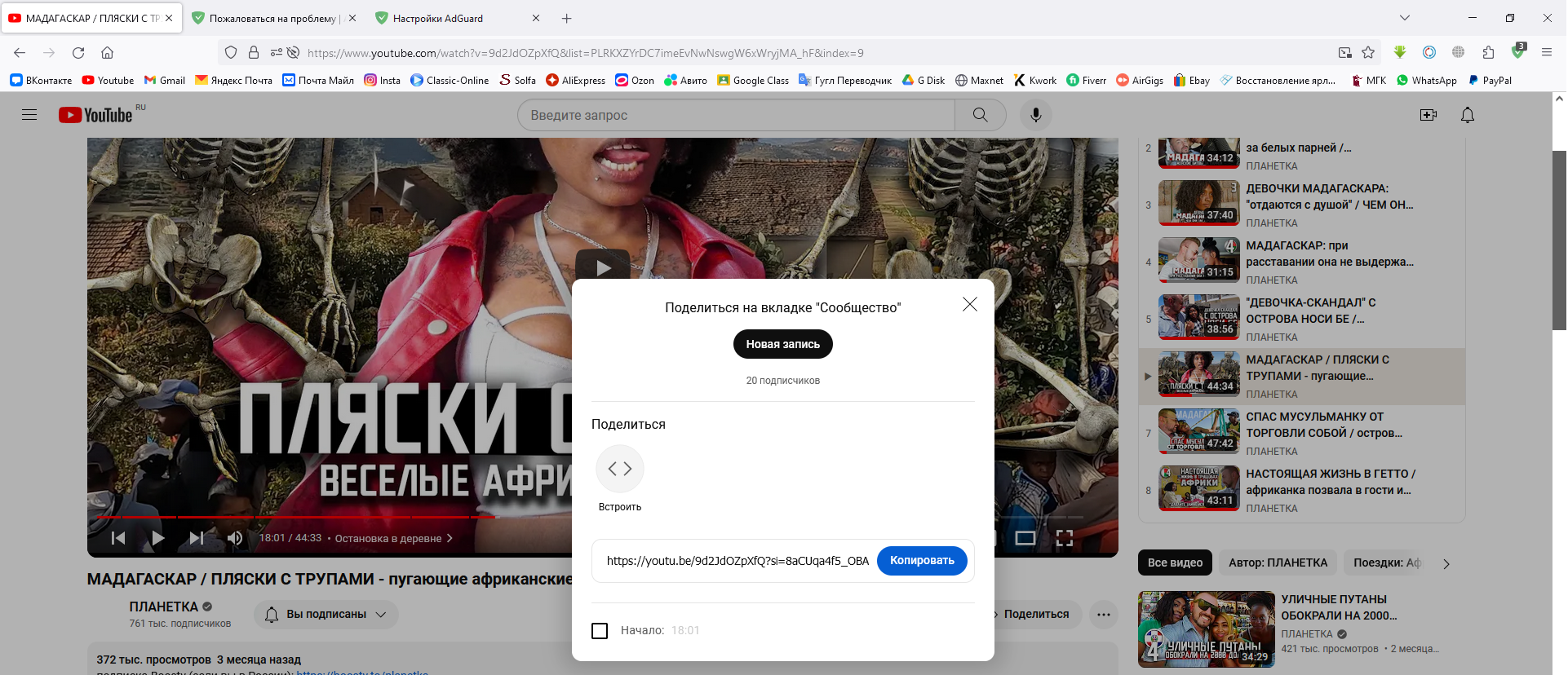Select the Автор: ПЛАНЕТКА filter chip

(x=1278, y=562)
